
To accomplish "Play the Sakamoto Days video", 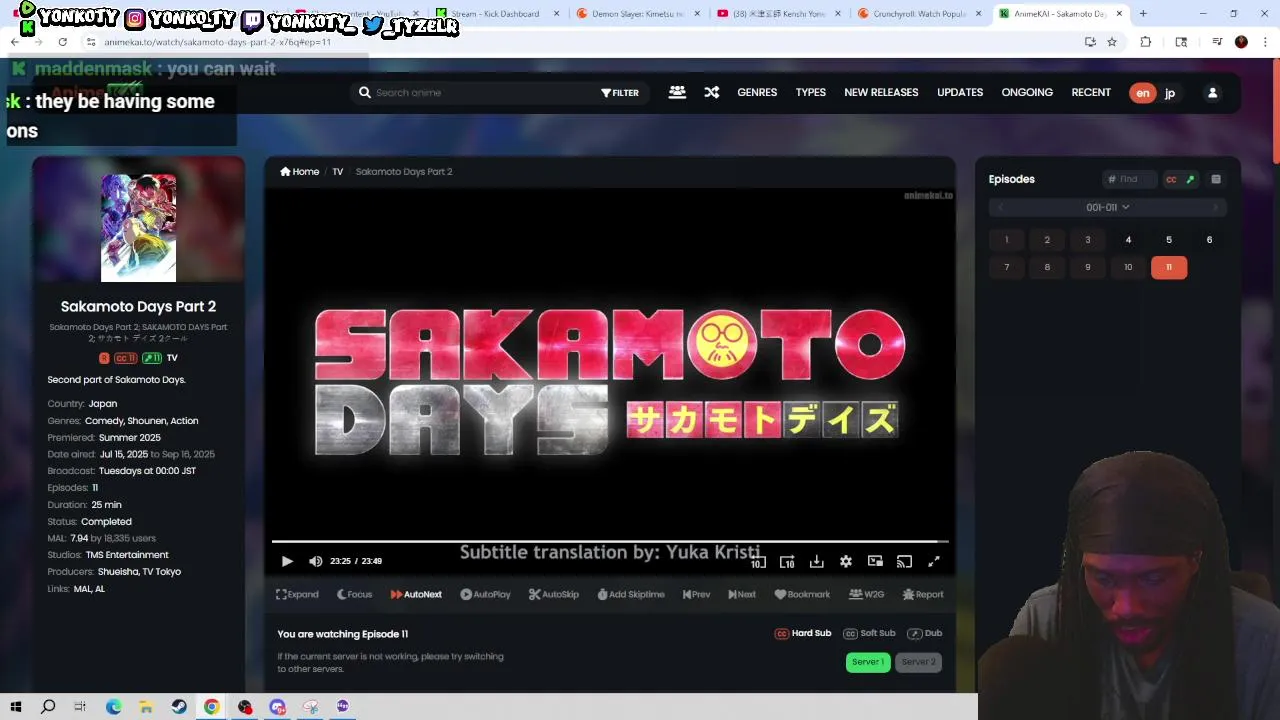I will (287, 562).
